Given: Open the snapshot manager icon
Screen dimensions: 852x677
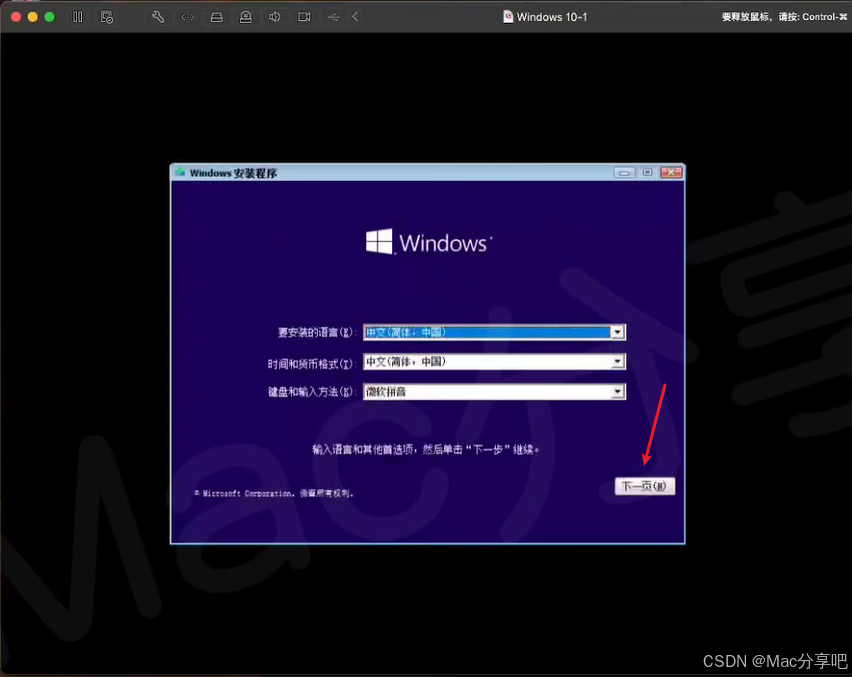Looking at the screenshot, I should 107,17.
